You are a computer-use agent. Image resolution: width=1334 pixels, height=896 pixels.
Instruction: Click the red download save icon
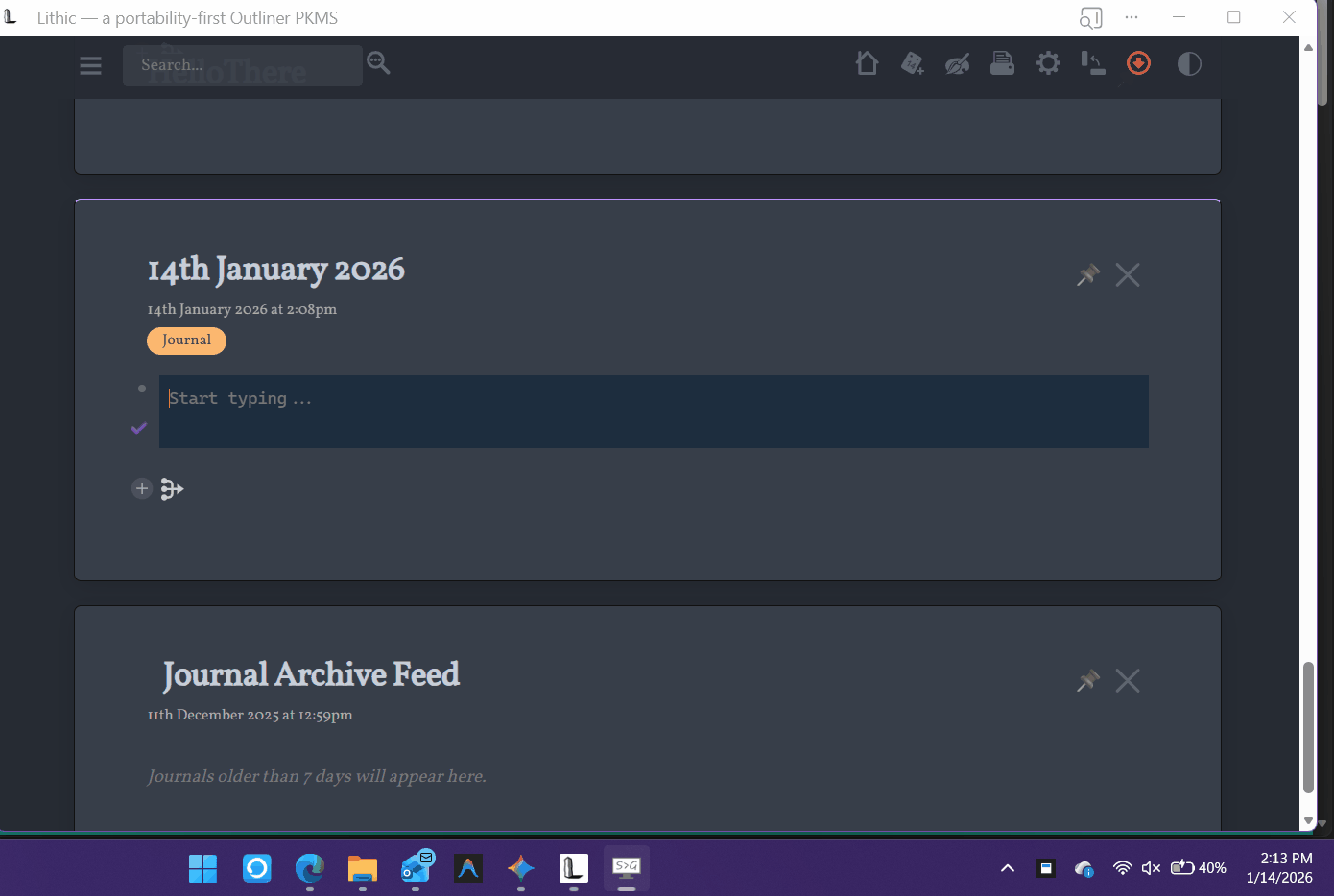pyautogui.click(x=1138, y=63)
